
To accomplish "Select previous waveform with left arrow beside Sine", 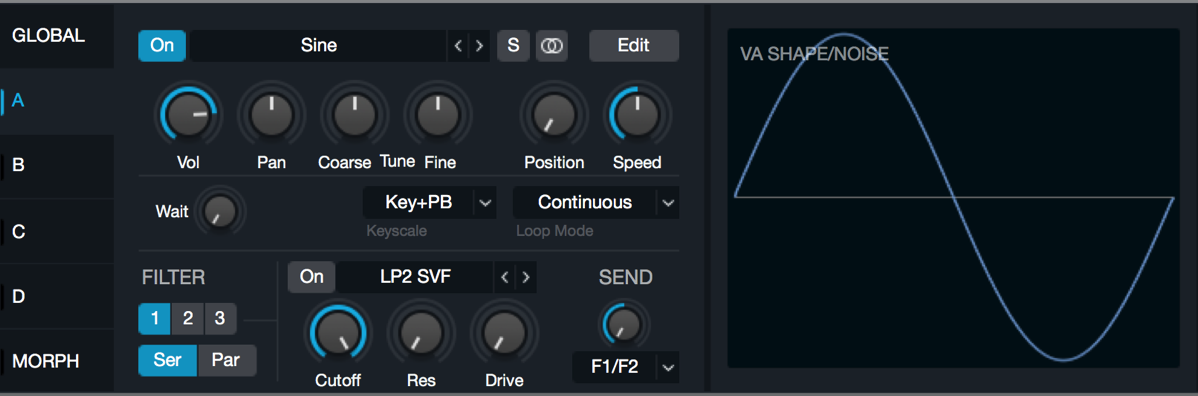I will 458,46.
